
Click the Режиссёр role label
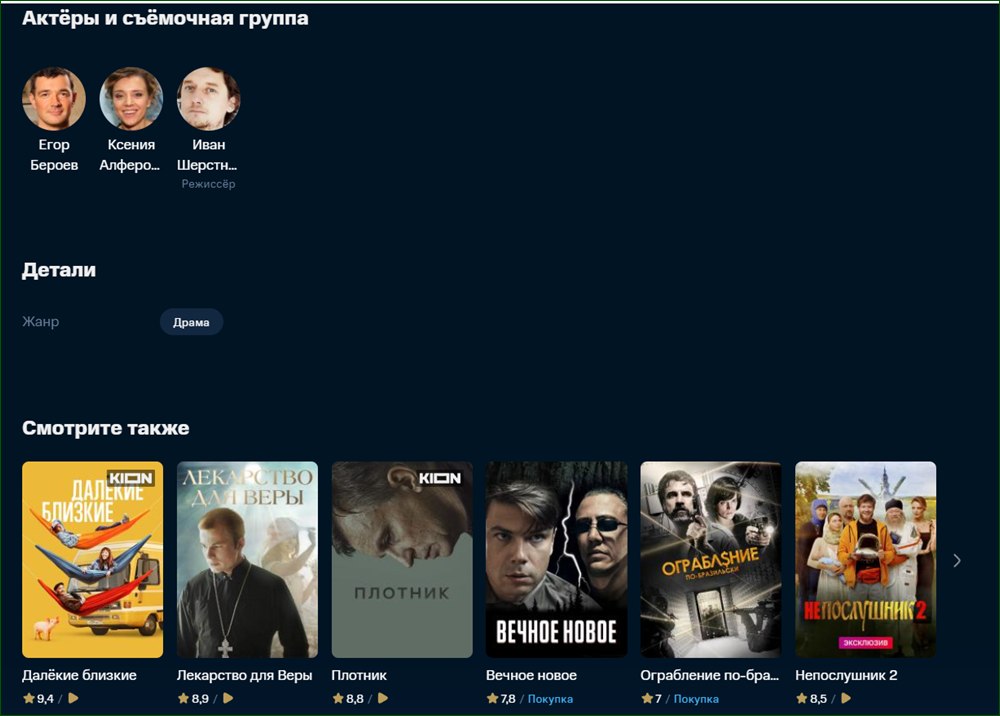coord(209,184)
